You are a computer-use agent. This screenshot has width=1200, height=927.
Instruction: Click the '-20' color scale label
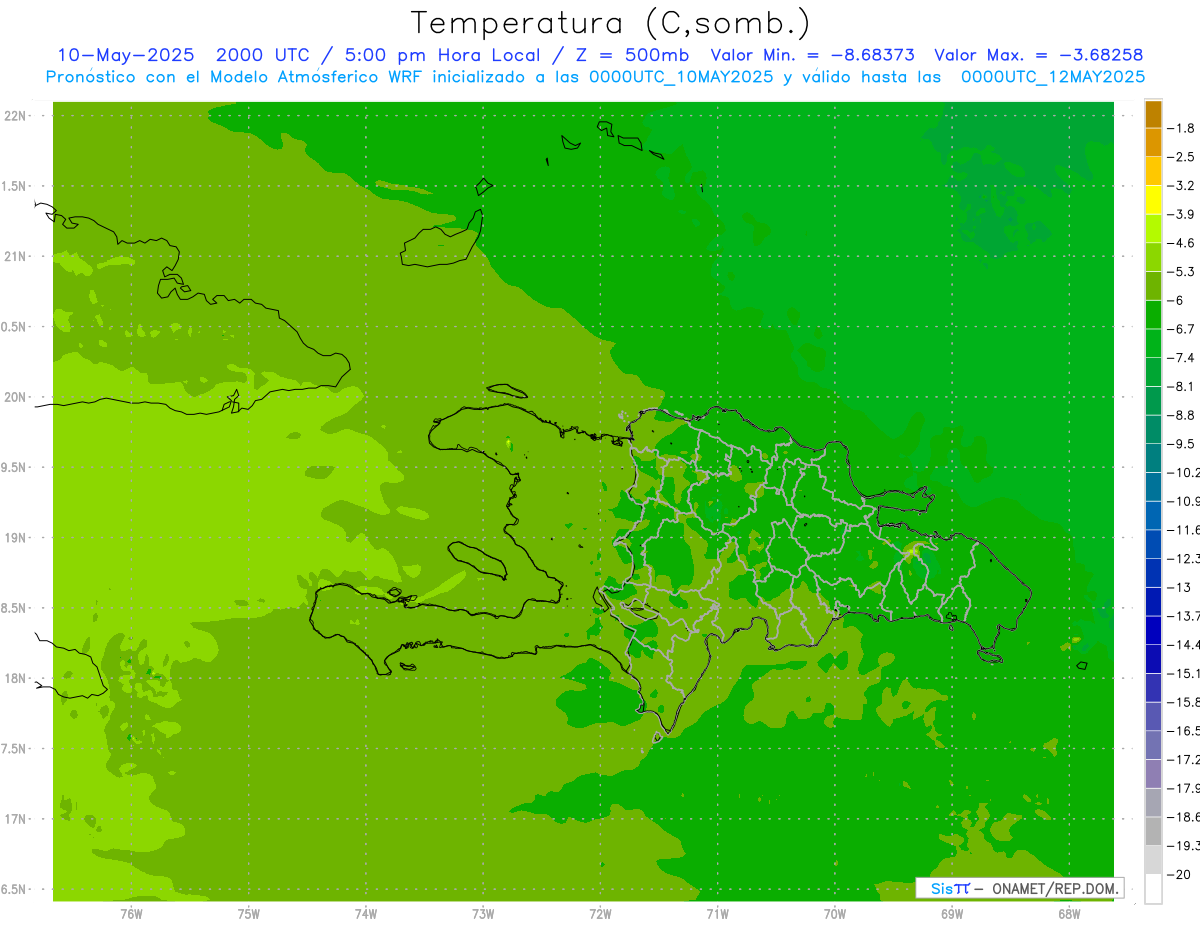tap(1181, 874)
